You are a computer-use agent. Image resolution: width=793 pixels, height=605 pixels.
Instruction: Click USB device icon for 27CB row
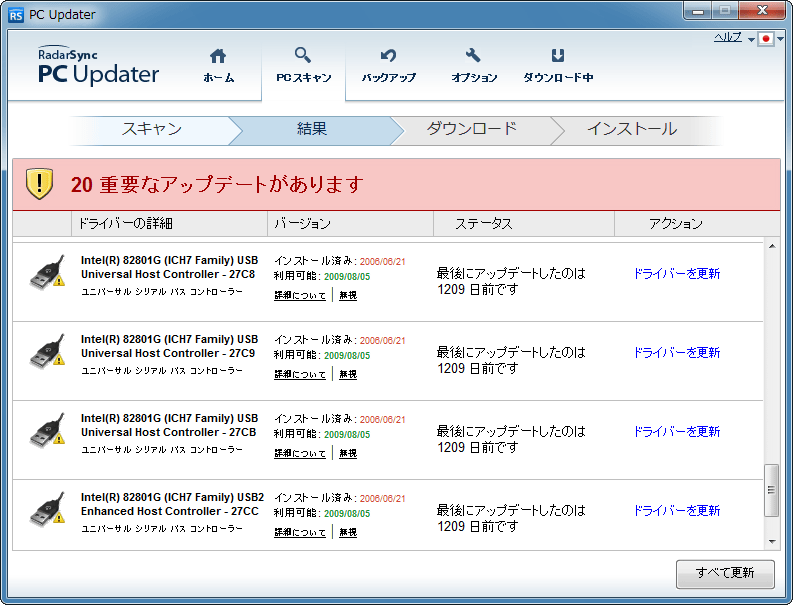(x=48, y=430)
